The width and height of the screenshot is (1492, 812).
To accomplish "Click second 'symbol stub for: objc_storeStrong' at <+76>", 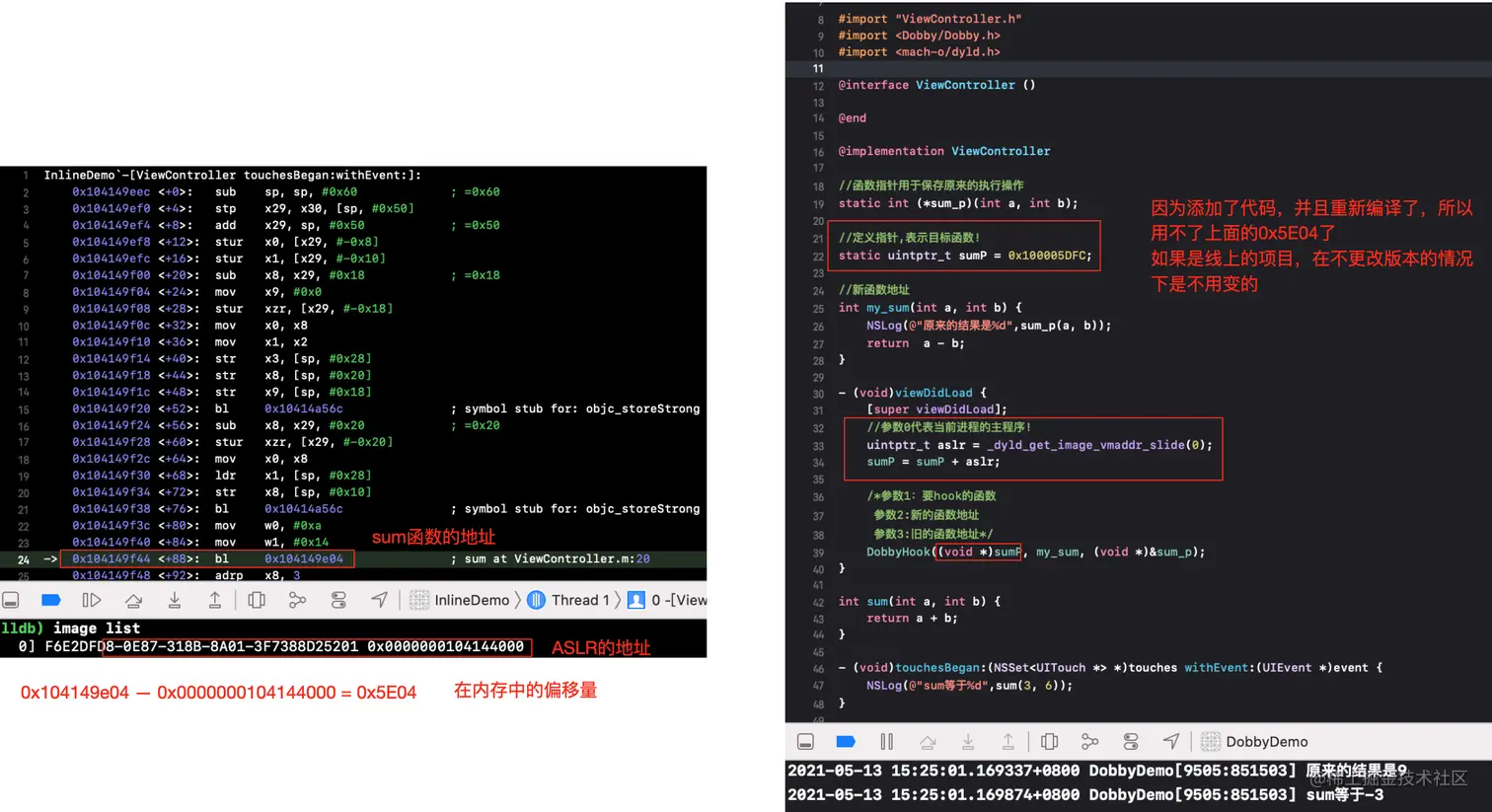I will [582, 509].
